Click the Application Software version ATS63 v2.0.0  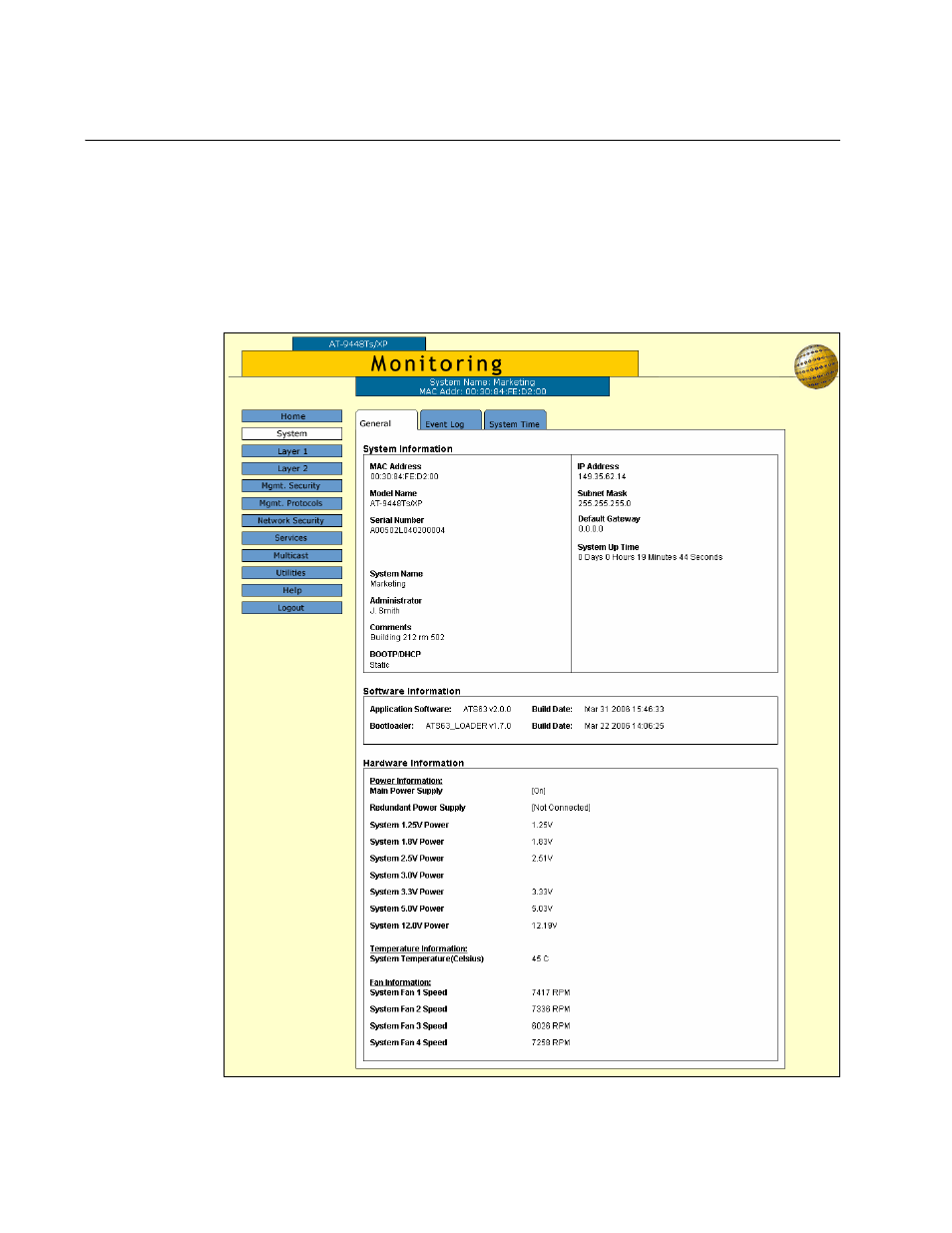click(x=487, y=710)
